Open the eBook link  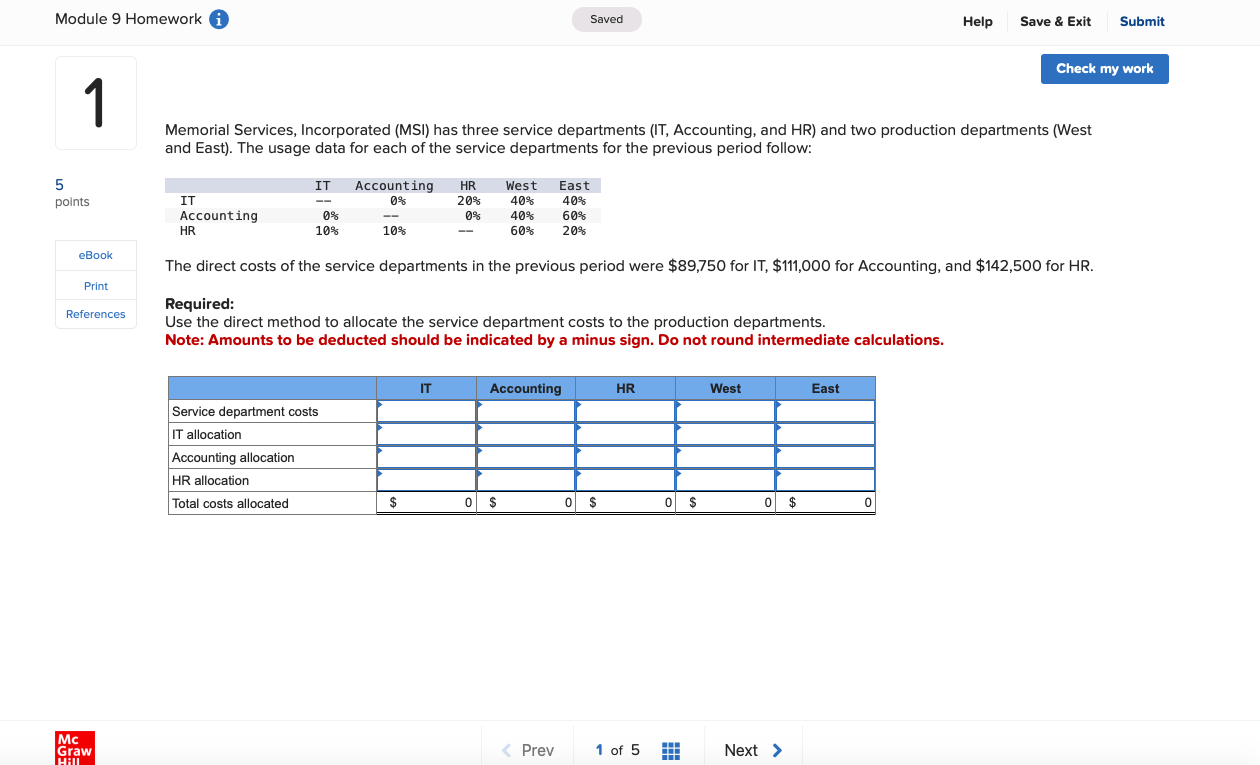pos(95,255)
